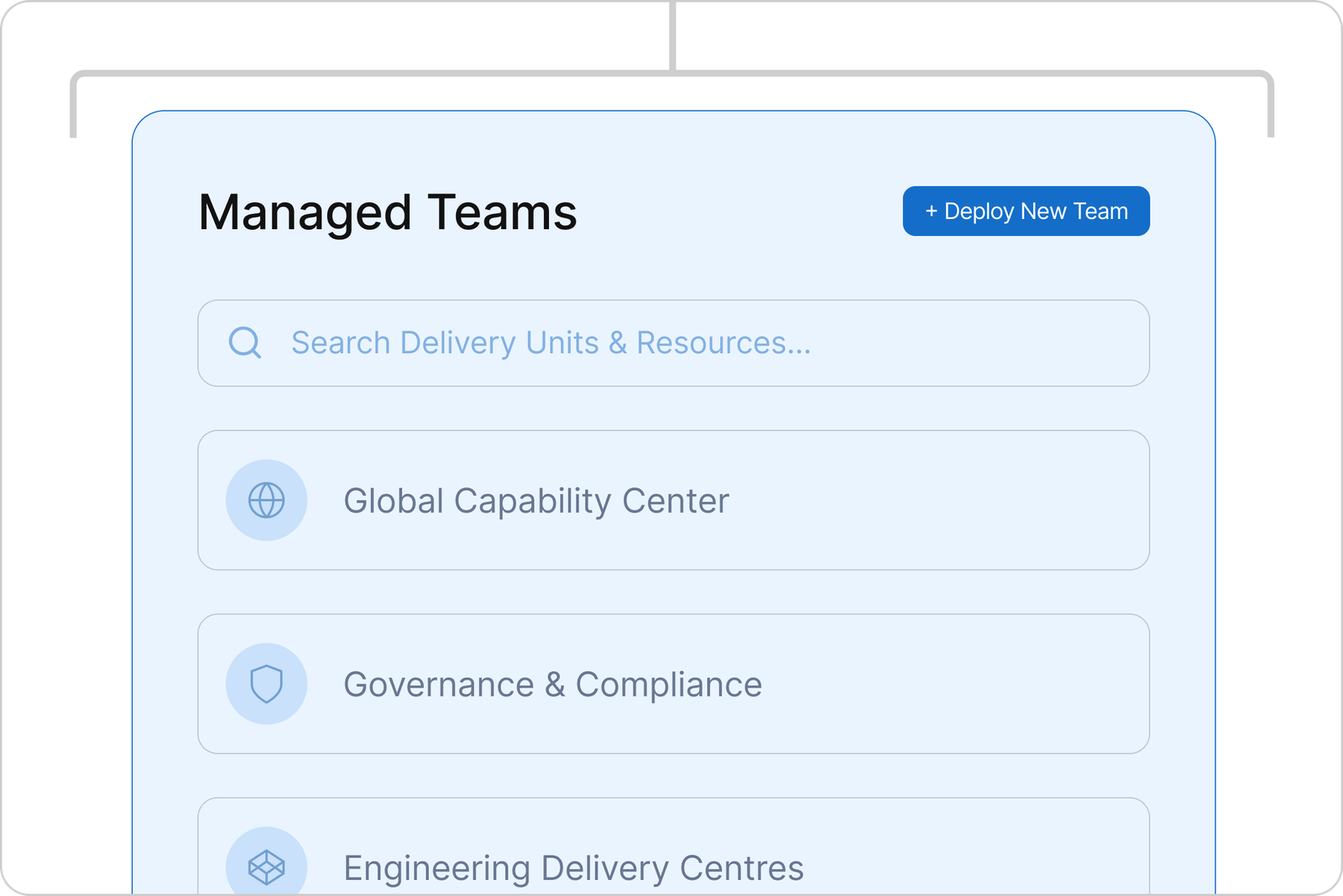Open the Governance & Compliance team
The image size is (1343, 896).
pos(552,685)
